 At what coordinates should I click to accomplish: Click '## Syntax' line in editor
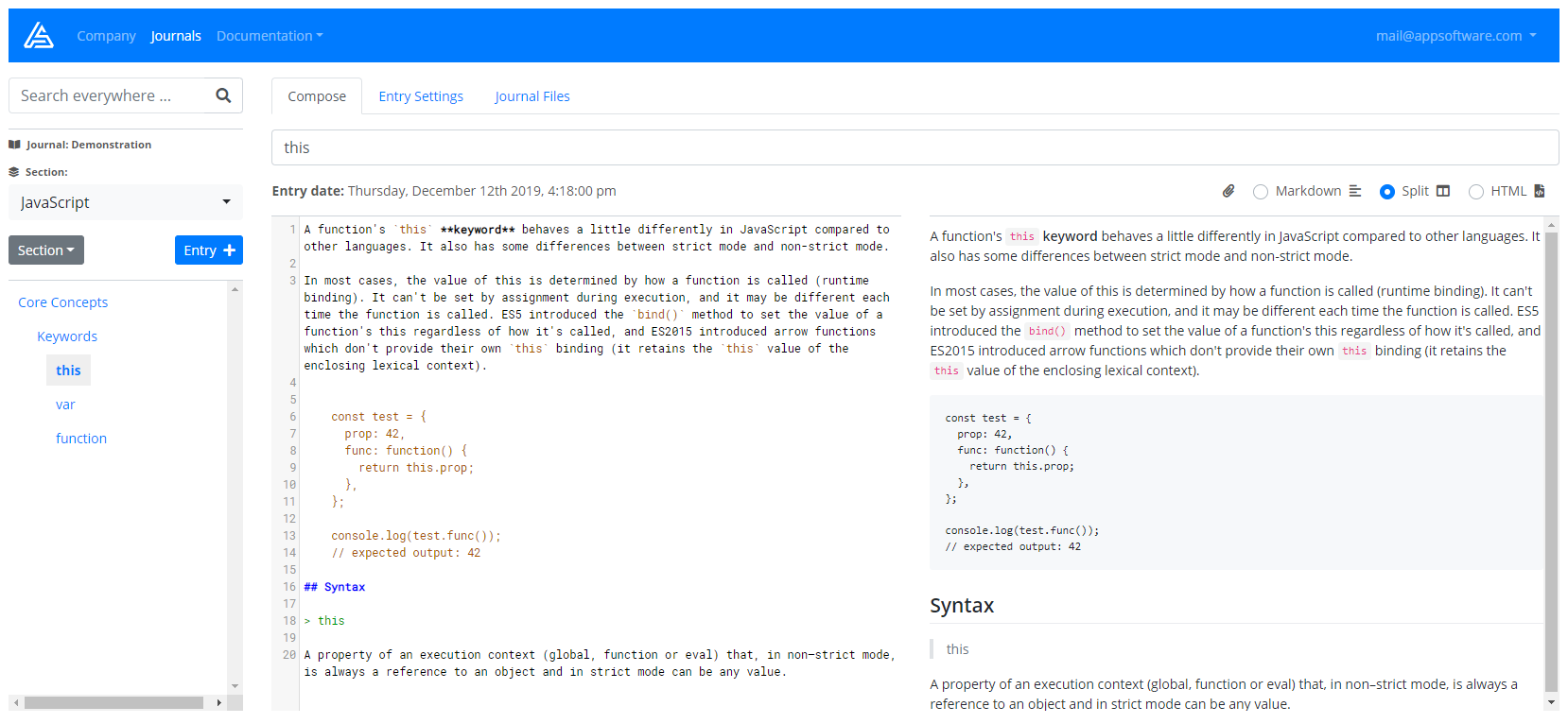coord(335,587)
